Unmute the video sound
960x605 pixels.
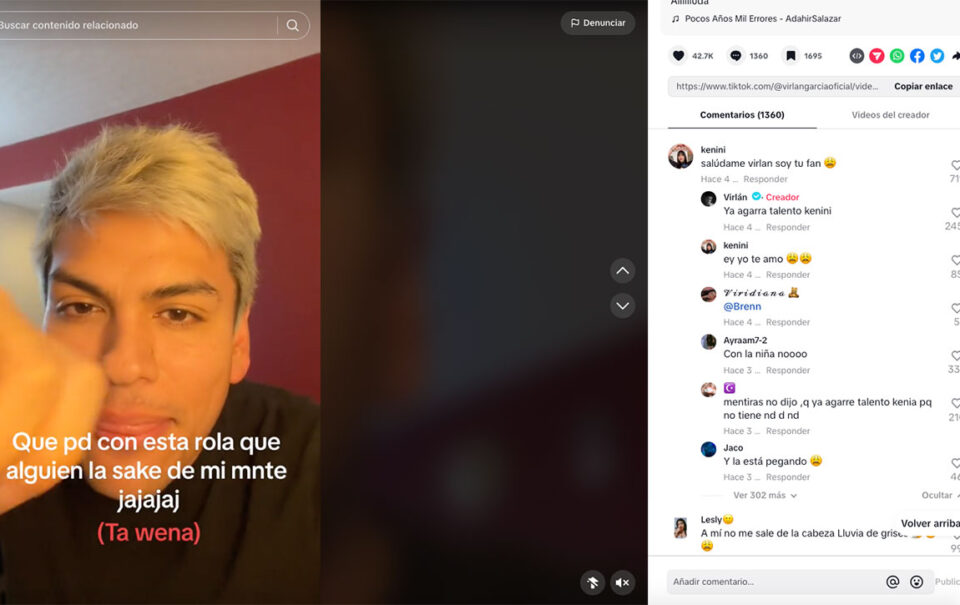pos(623,582)
